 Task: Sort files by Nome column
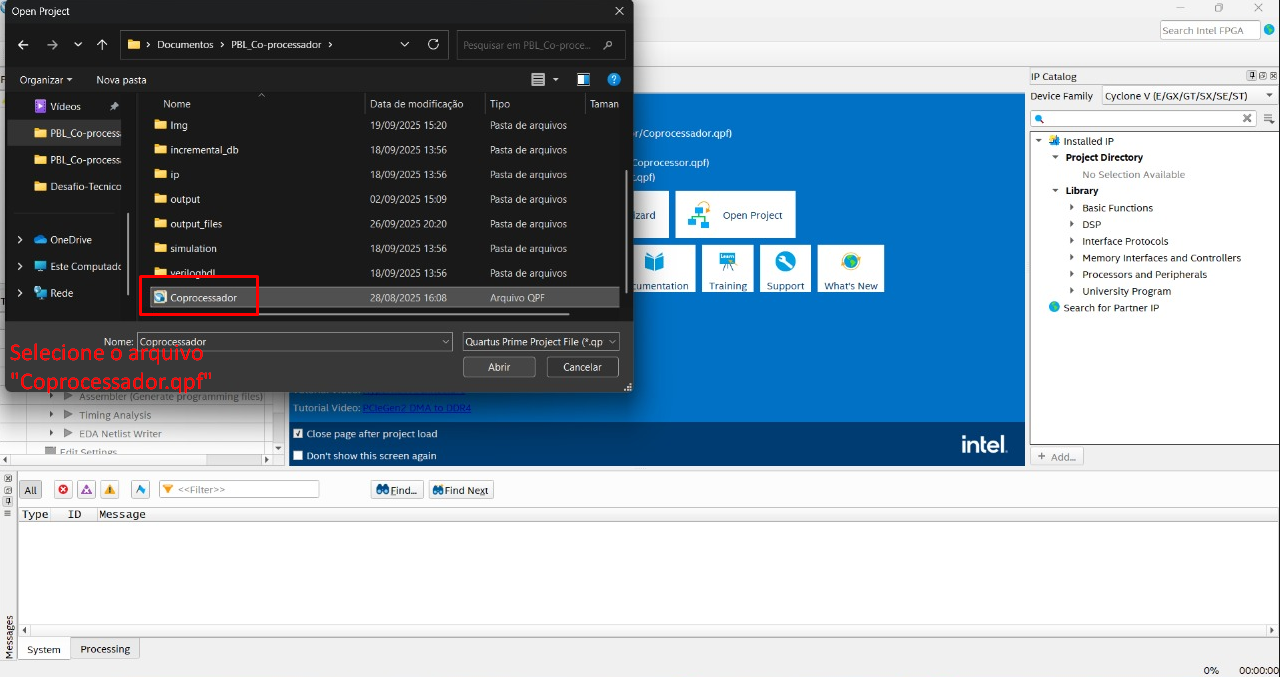(x=176, y=104)
